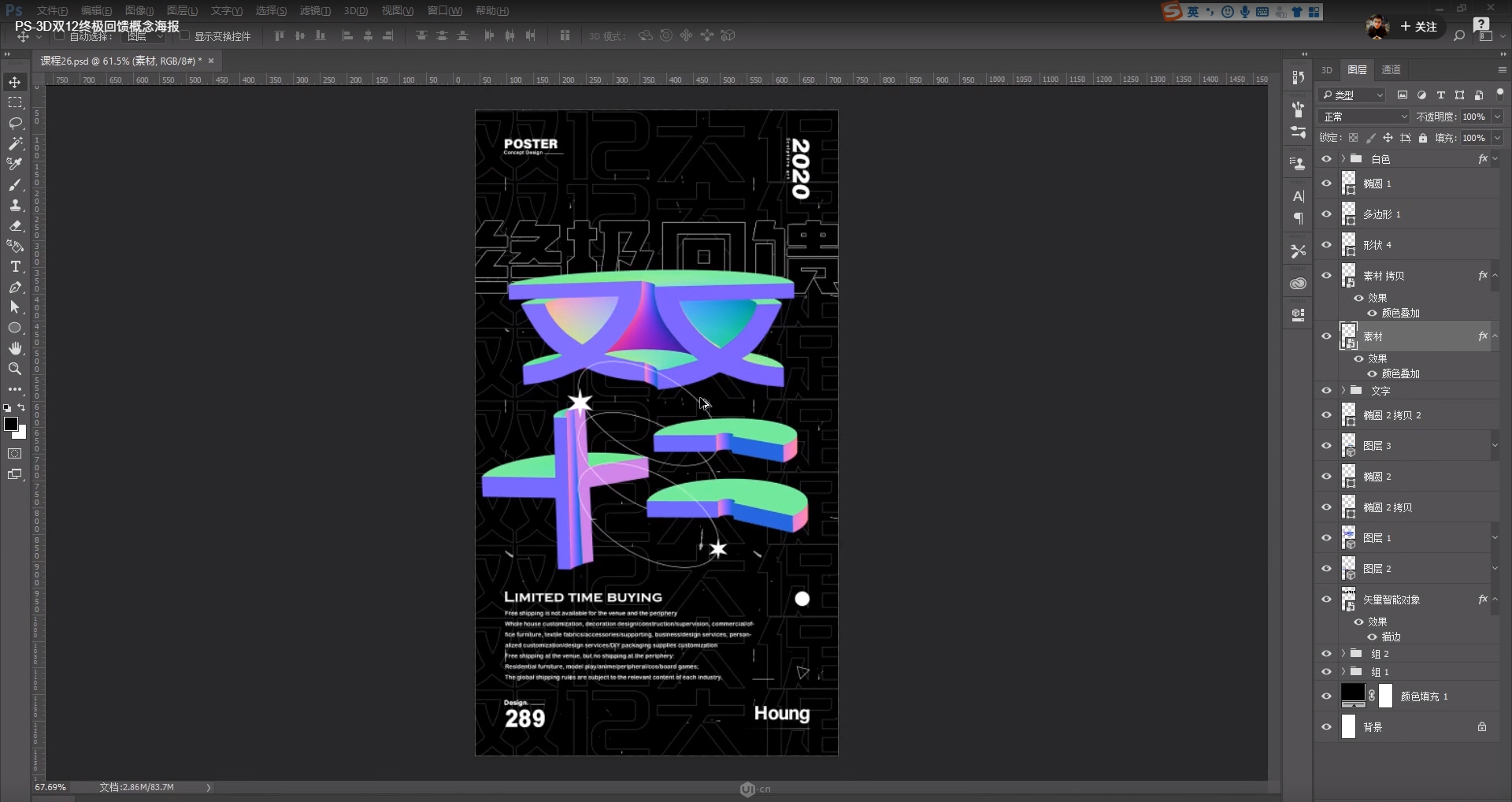
Task: Select the Pen tool
Action: click(15, 287)
